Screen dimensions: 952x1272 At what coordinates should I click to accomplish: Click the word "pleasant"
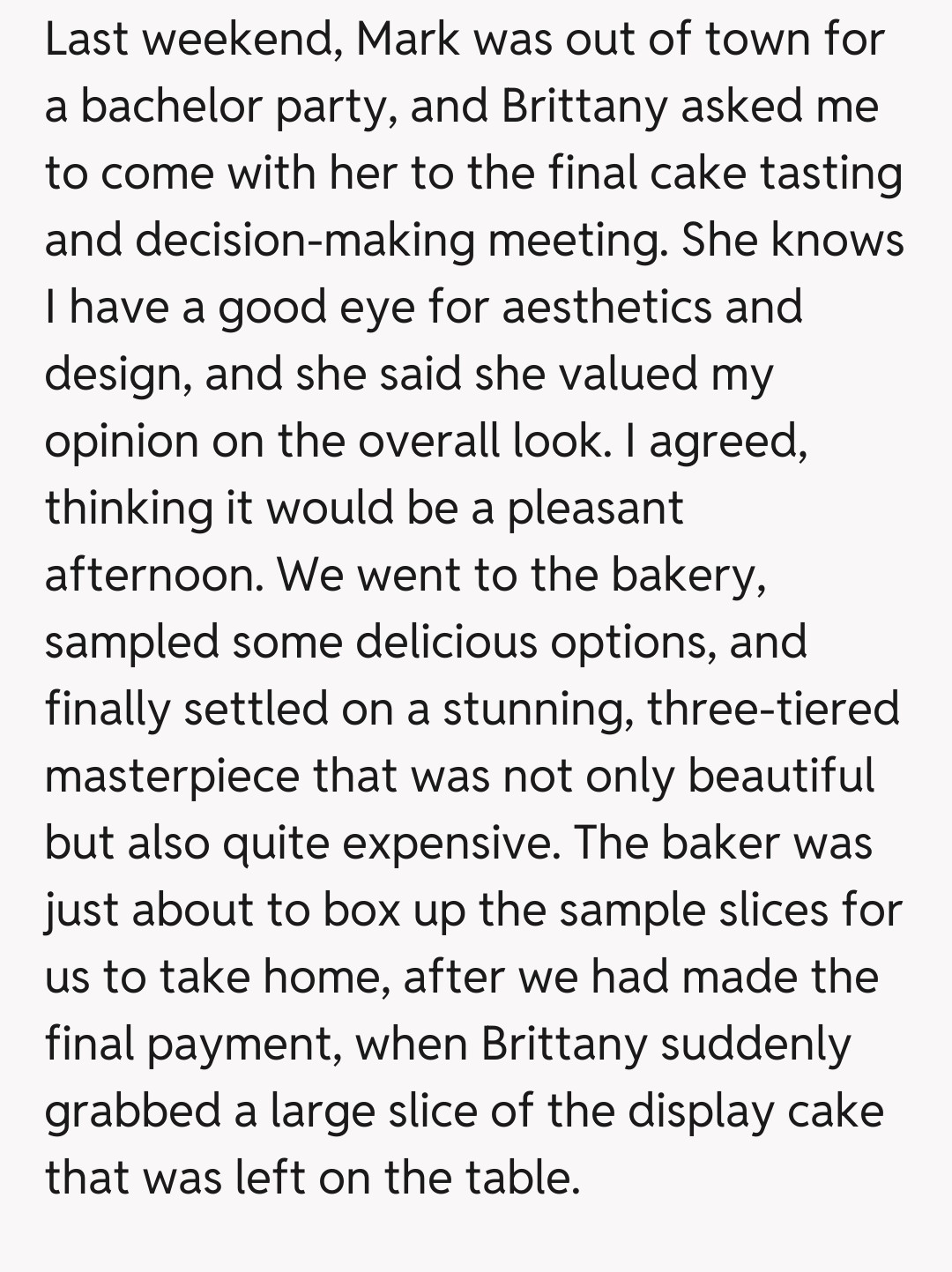click(x=595, y=508)
